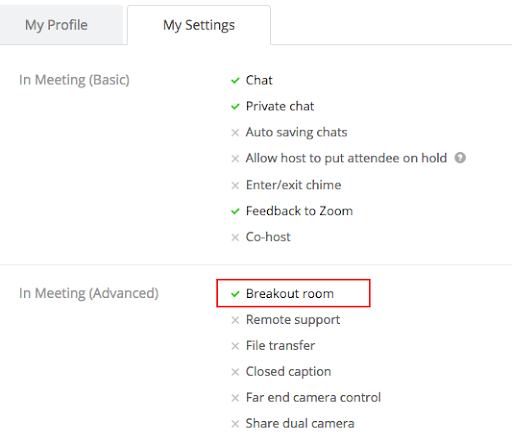Viewport: 512px width, 446px height.
Task: Click the Allow host to put attendee on hold text
Action: (346, 158)
